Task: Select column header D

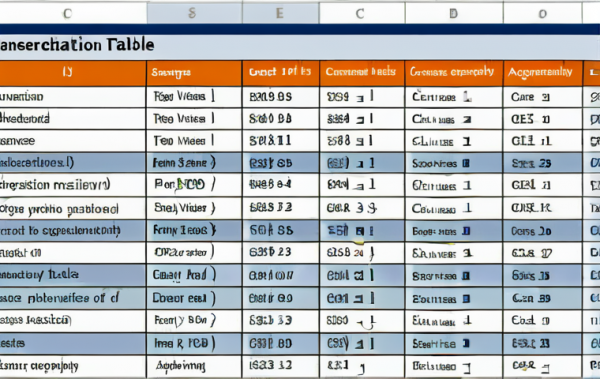Action: pyautogui.click(x=454, y=13)
